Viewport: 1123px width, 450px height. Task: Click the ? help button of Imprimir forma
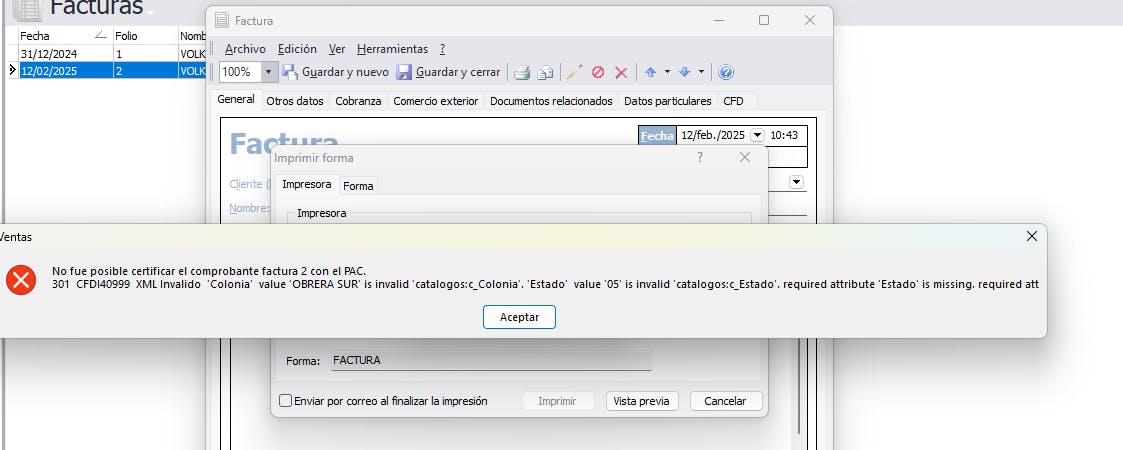[700, 158]
